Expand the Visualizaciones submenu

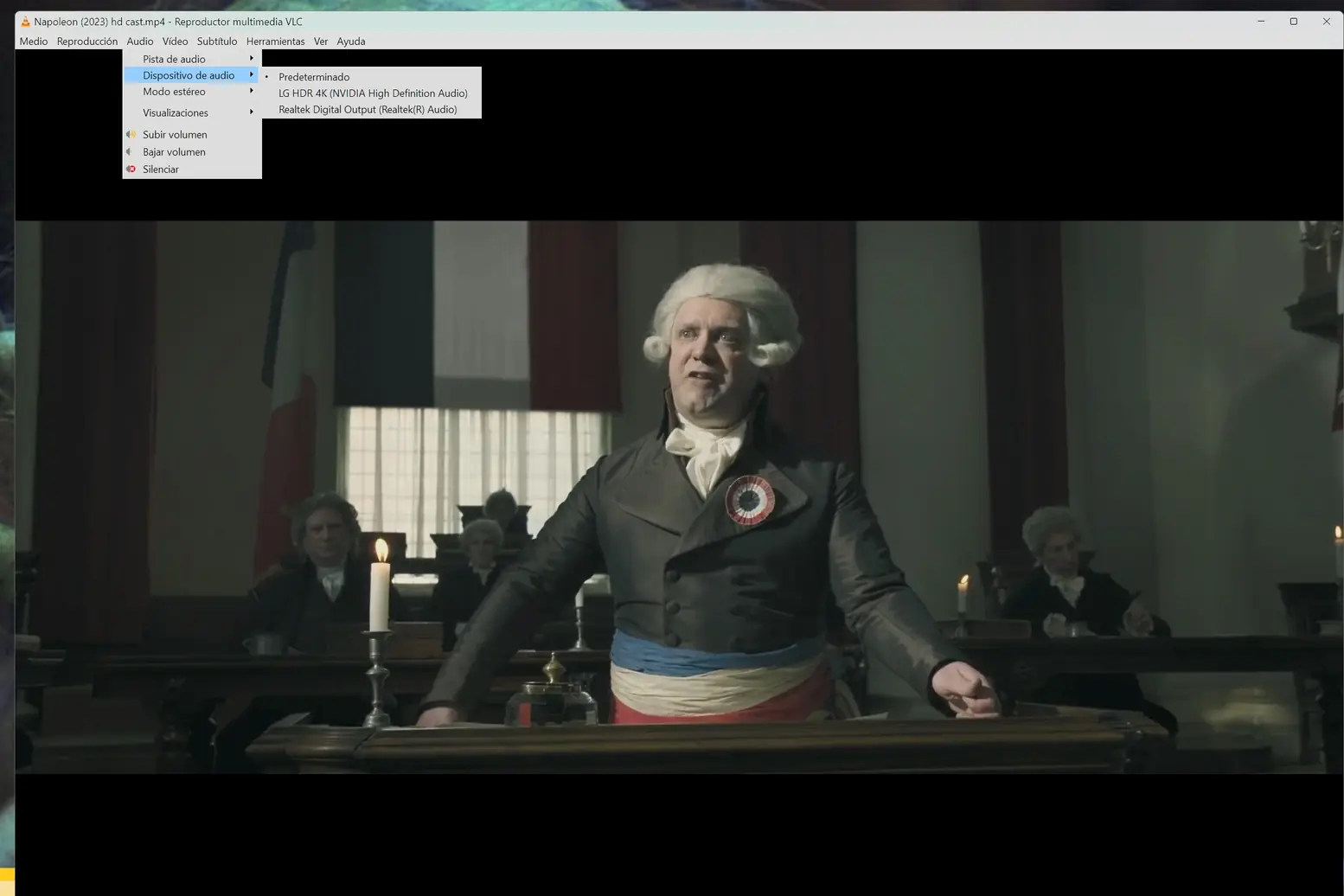(192, 112)
